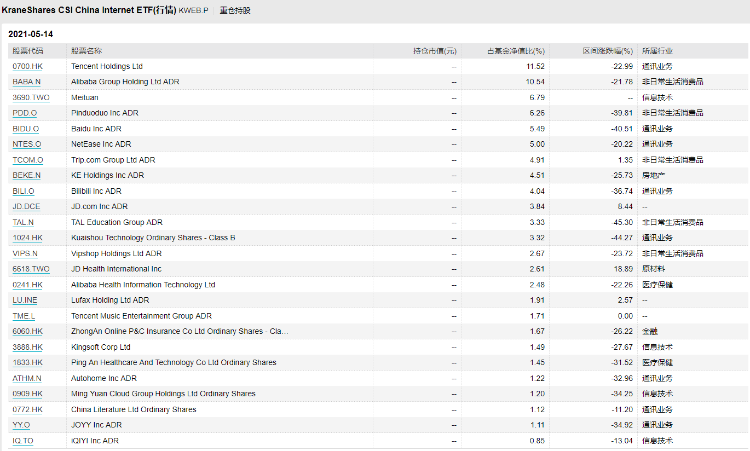Open the 0909.HK stock code link
750x451 pixels.
point(27,394)
